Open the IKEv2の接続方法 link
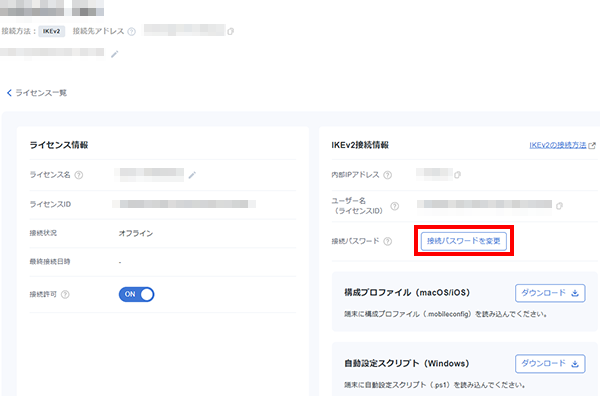 click(558, 145)
